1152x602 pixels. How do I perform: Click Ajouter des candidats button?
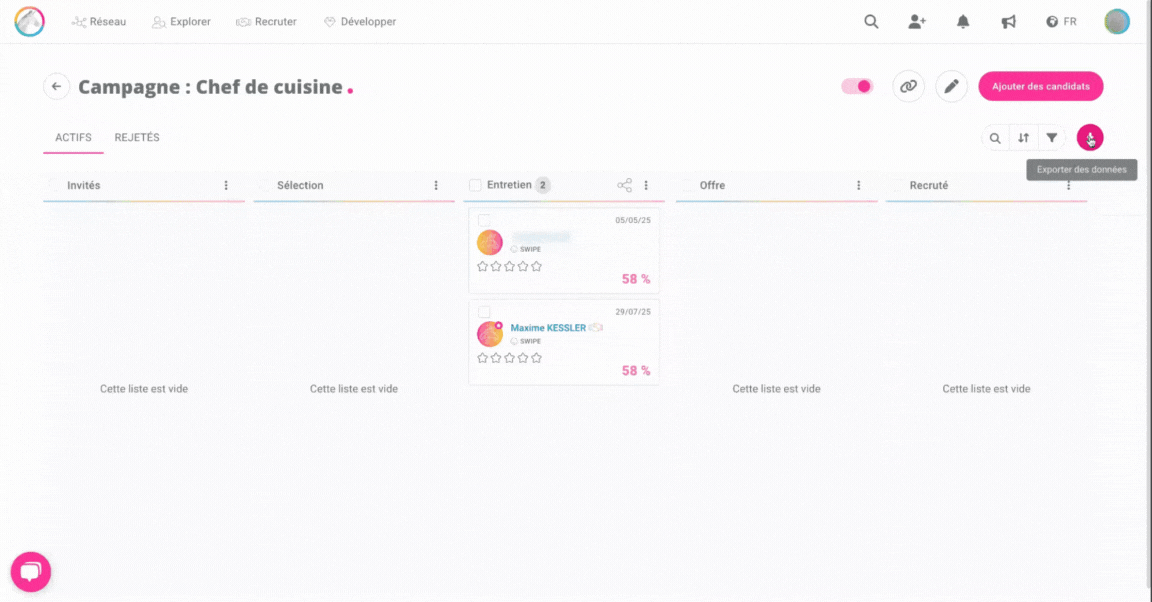coord(1040,87)
